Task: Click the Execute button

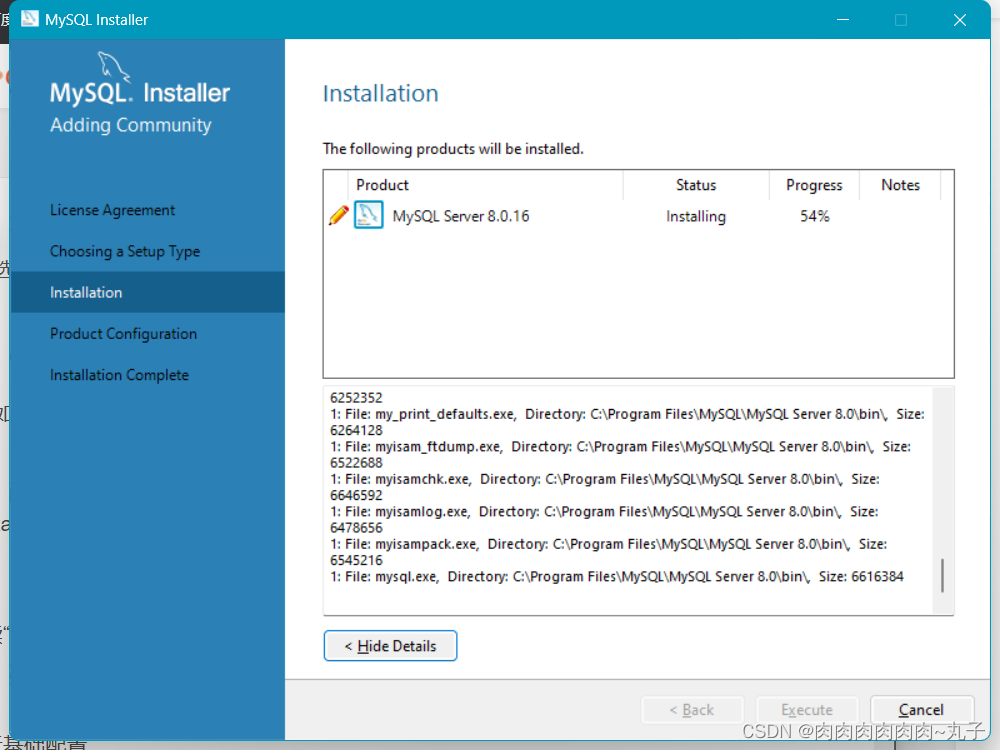Action: (807, 709)
